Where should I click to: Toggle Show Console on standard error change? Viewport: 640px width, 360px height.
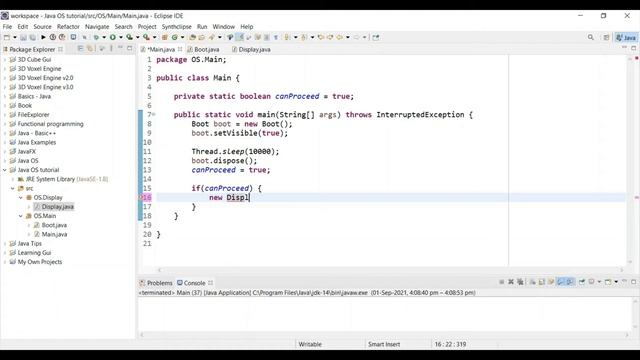click(570, 282)
